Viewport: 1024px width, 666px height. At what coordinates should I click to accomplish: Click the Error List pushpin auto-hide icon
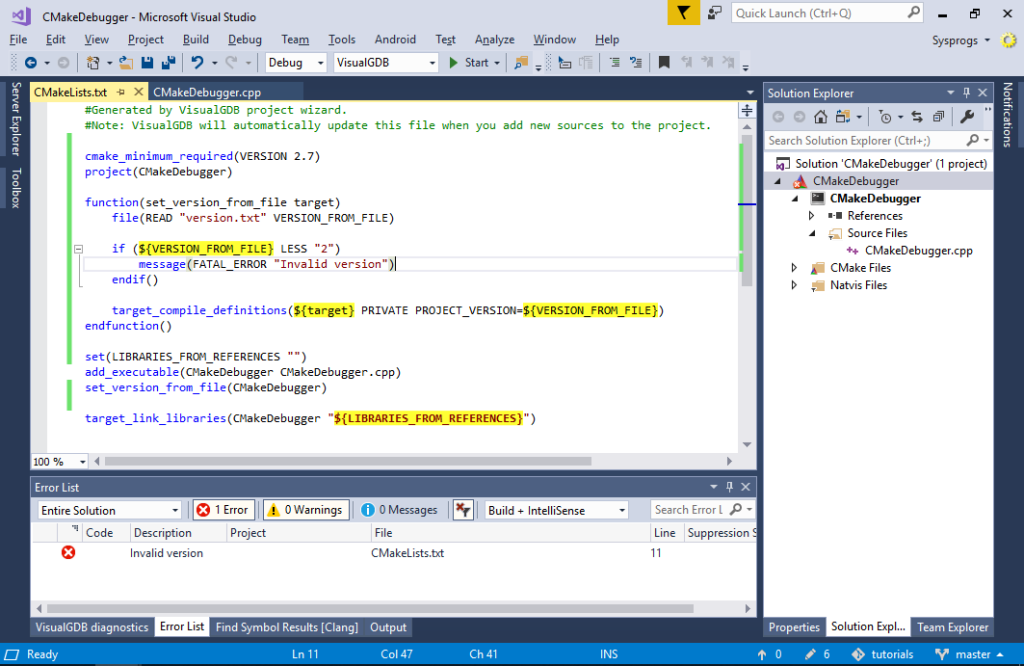[x=729, y=486]
